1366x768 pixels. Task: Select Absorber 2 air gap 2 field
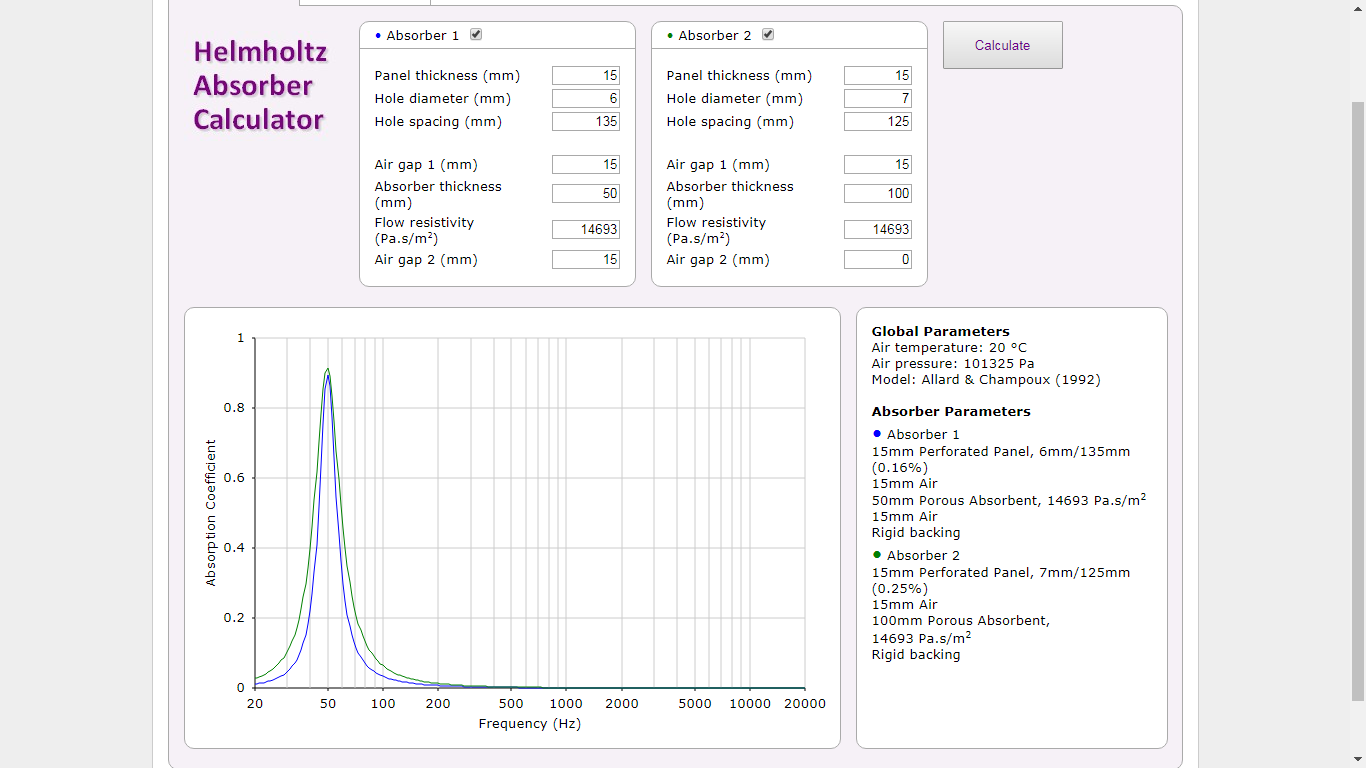[x=878, y=260]
